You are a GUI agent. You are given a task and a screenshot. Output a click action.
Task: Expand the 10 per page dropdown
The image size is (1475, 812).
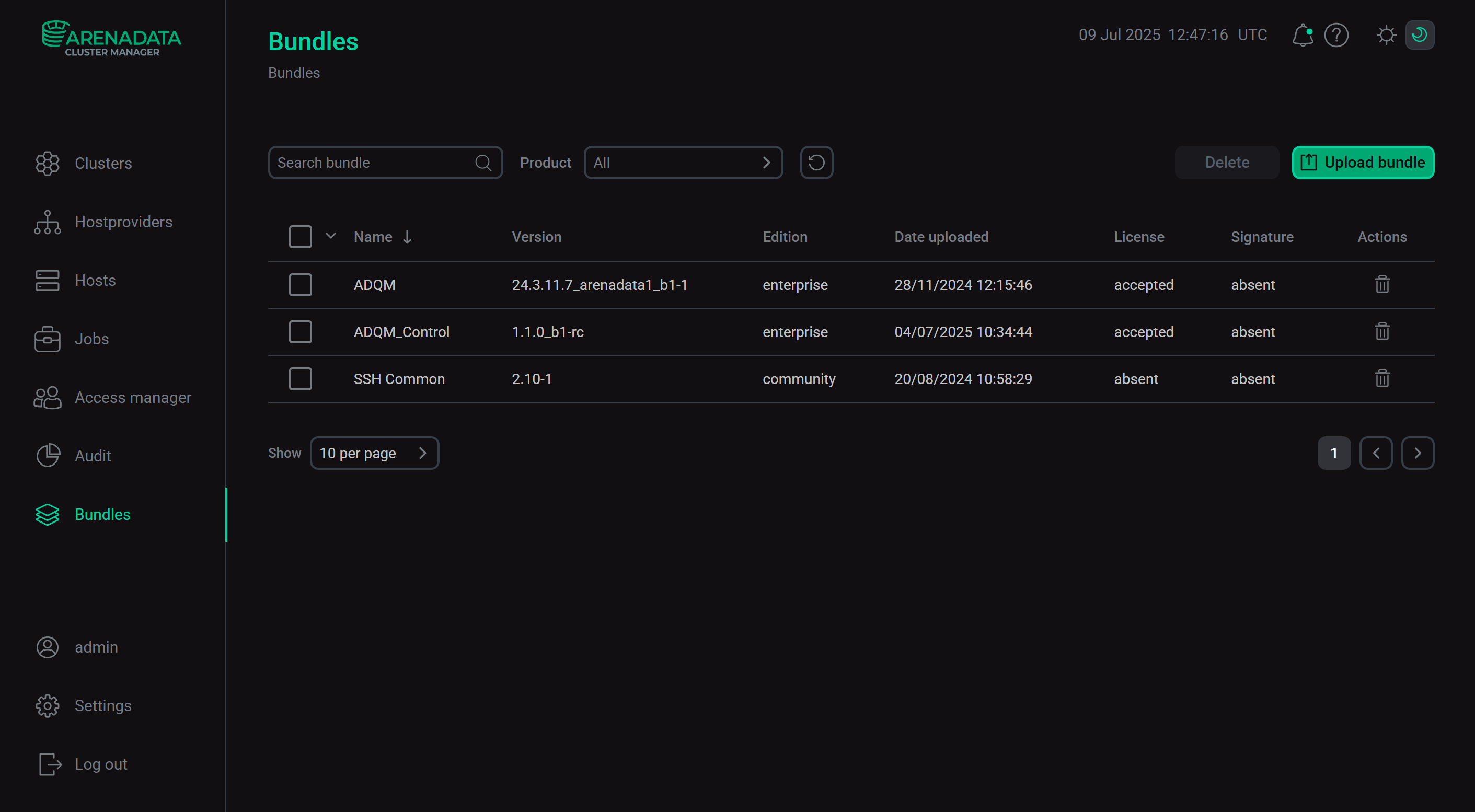click(374, 453)
